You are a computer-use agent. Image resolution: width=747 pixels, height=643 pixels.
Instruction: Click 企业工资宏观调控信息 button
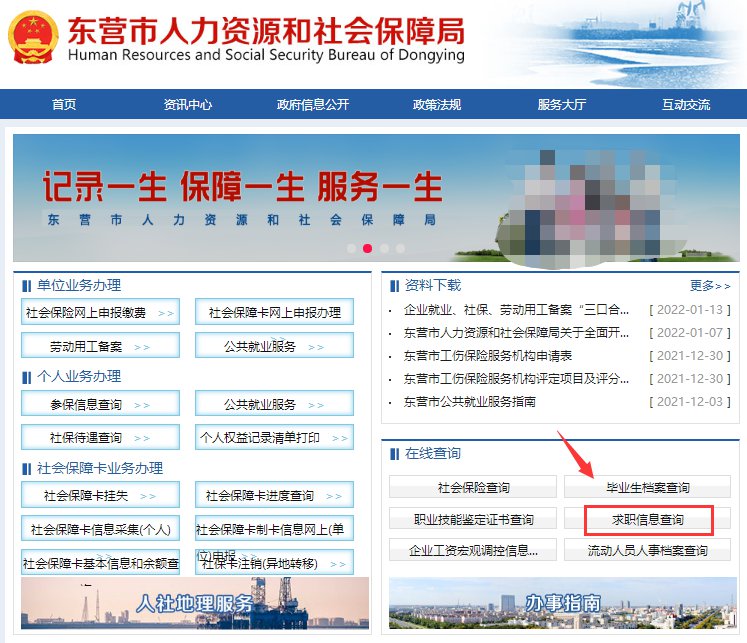pyautogui.click(x=473, y=550)
